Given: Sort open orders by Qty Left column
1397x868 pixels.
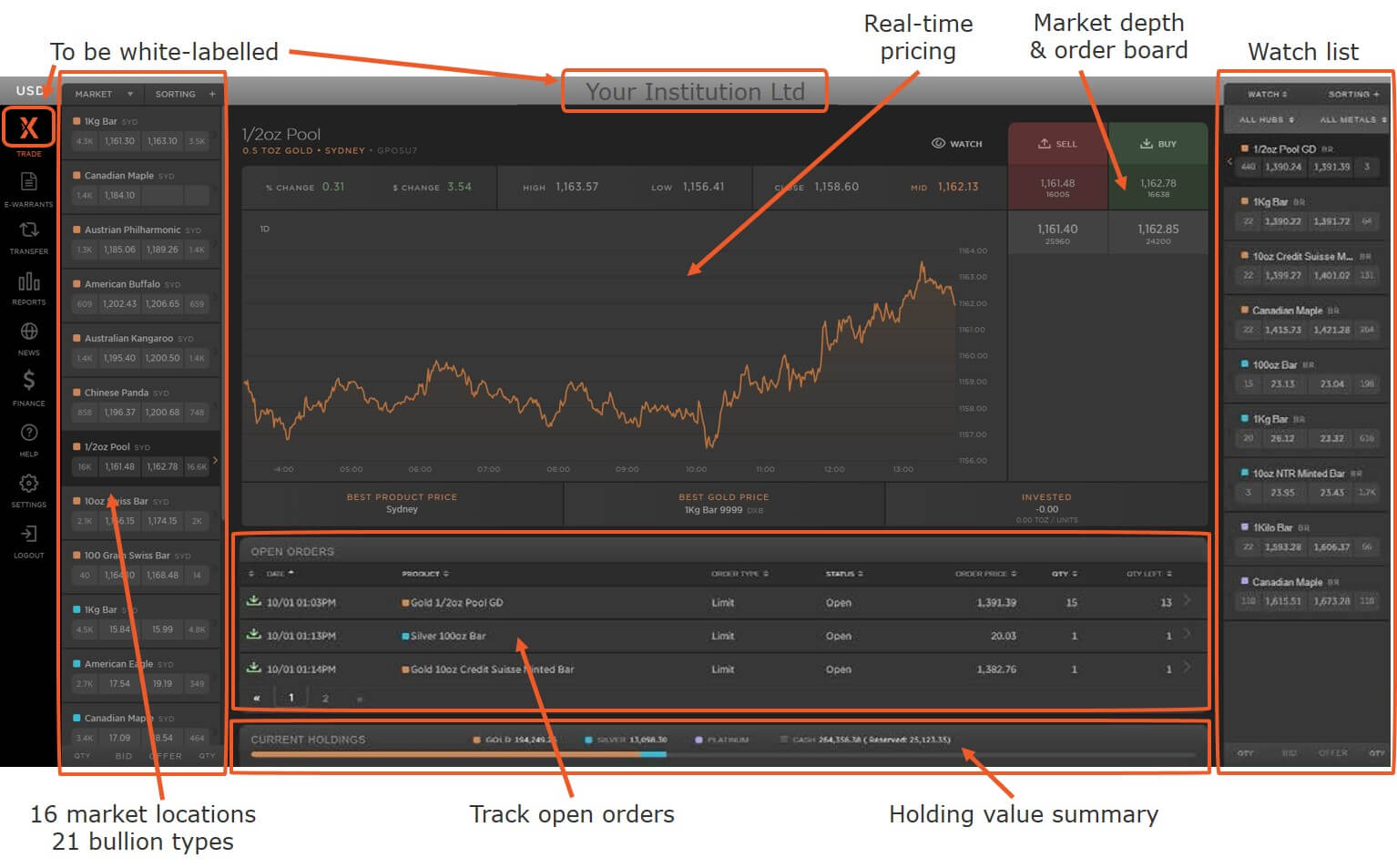Looking at the screenshot, I should pos(1149,574).
